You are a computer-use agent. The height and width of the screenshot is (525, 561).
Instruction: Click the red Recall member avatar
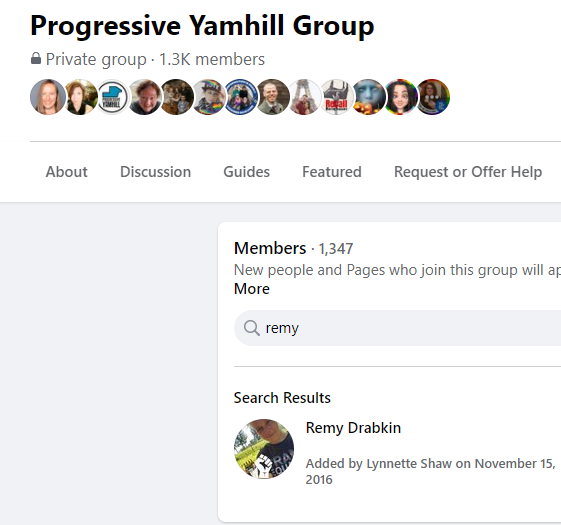coord(336,97)
